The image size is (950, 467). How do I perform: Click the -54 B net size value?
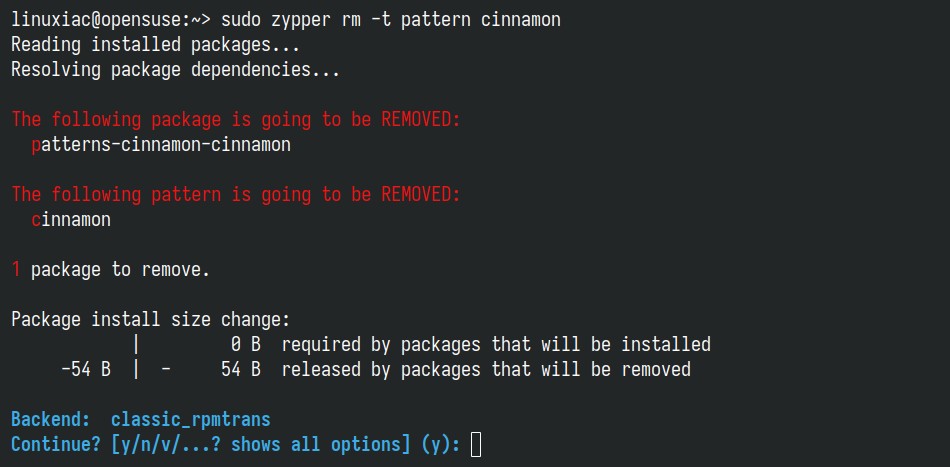(85, 369)
